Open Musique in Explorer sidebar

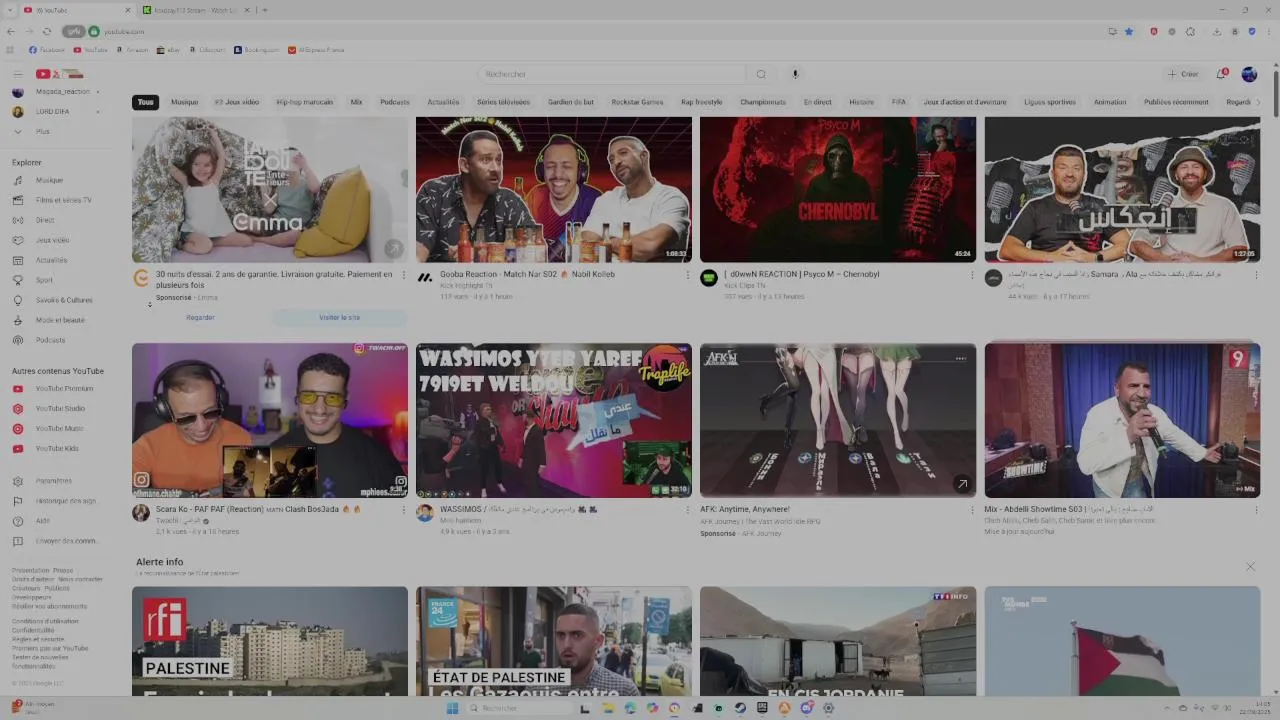pos(49,180)
